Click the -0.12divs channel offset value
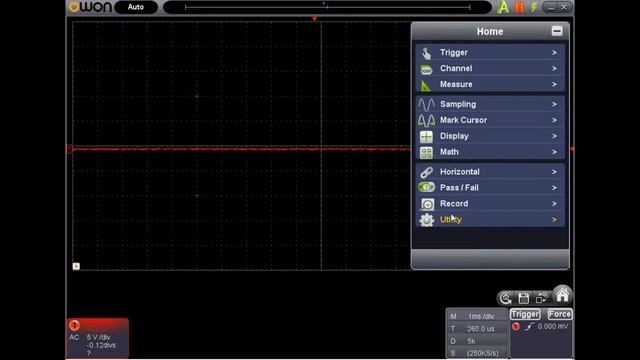 [101, 345]
